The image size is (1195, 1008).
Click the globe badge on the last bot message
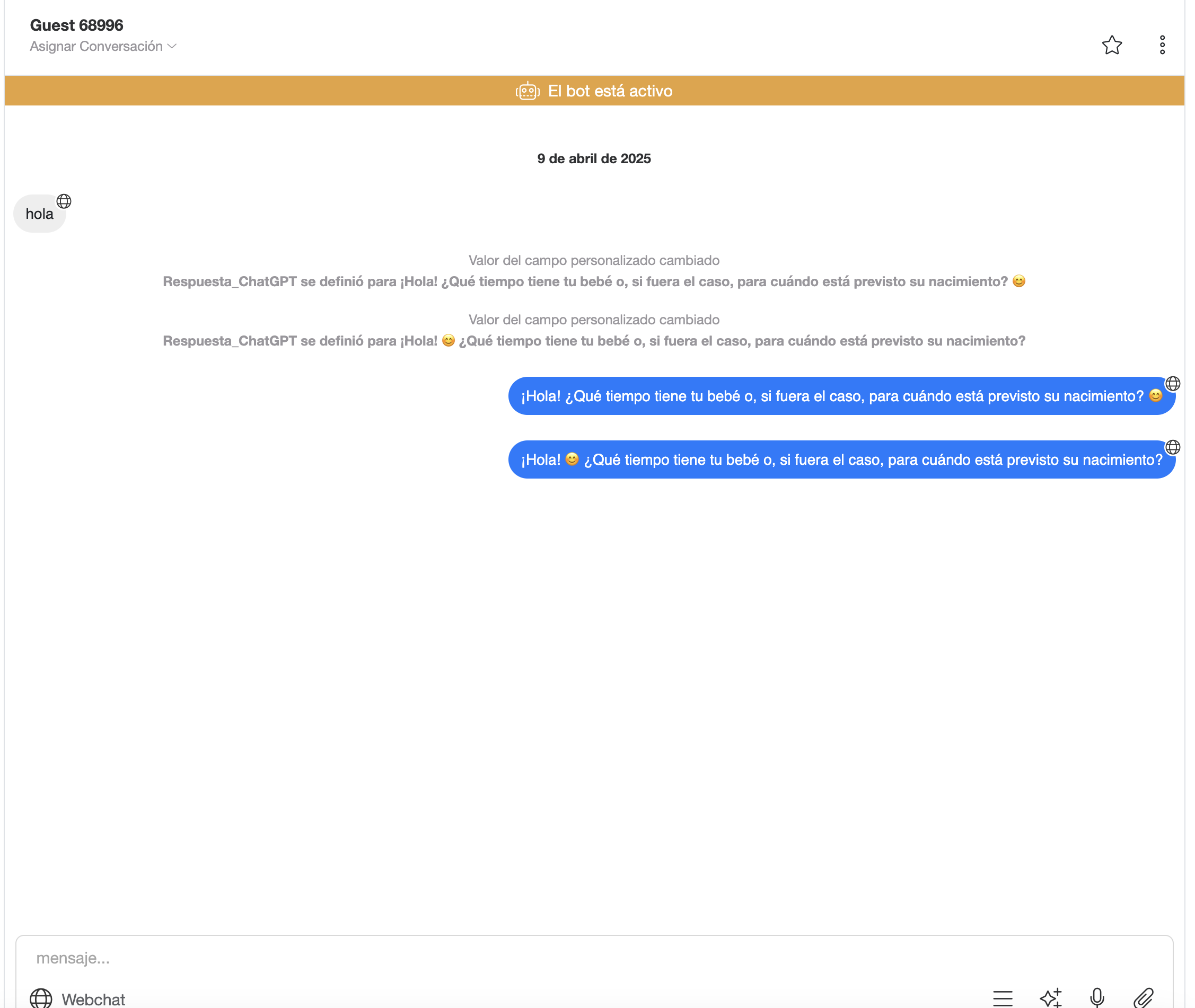(x=1173, y=447)
